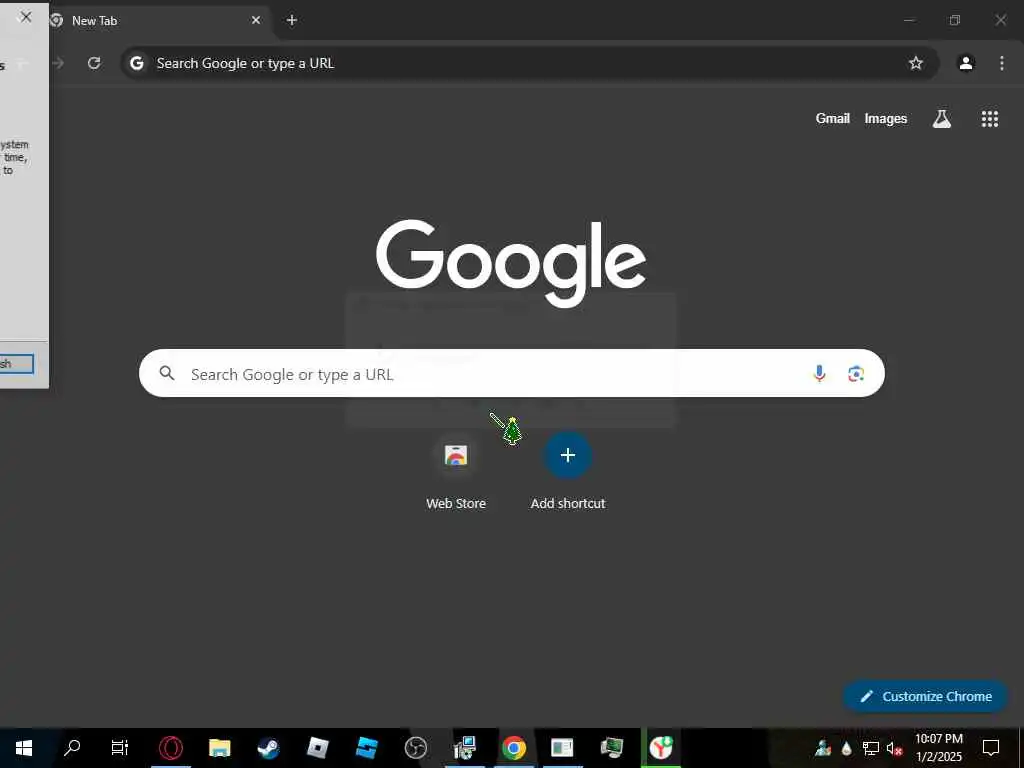Open the clock showing 10:07 PM
This screenshot has height=768, width=1024.
pyautogui.click(x=938, y=748)
